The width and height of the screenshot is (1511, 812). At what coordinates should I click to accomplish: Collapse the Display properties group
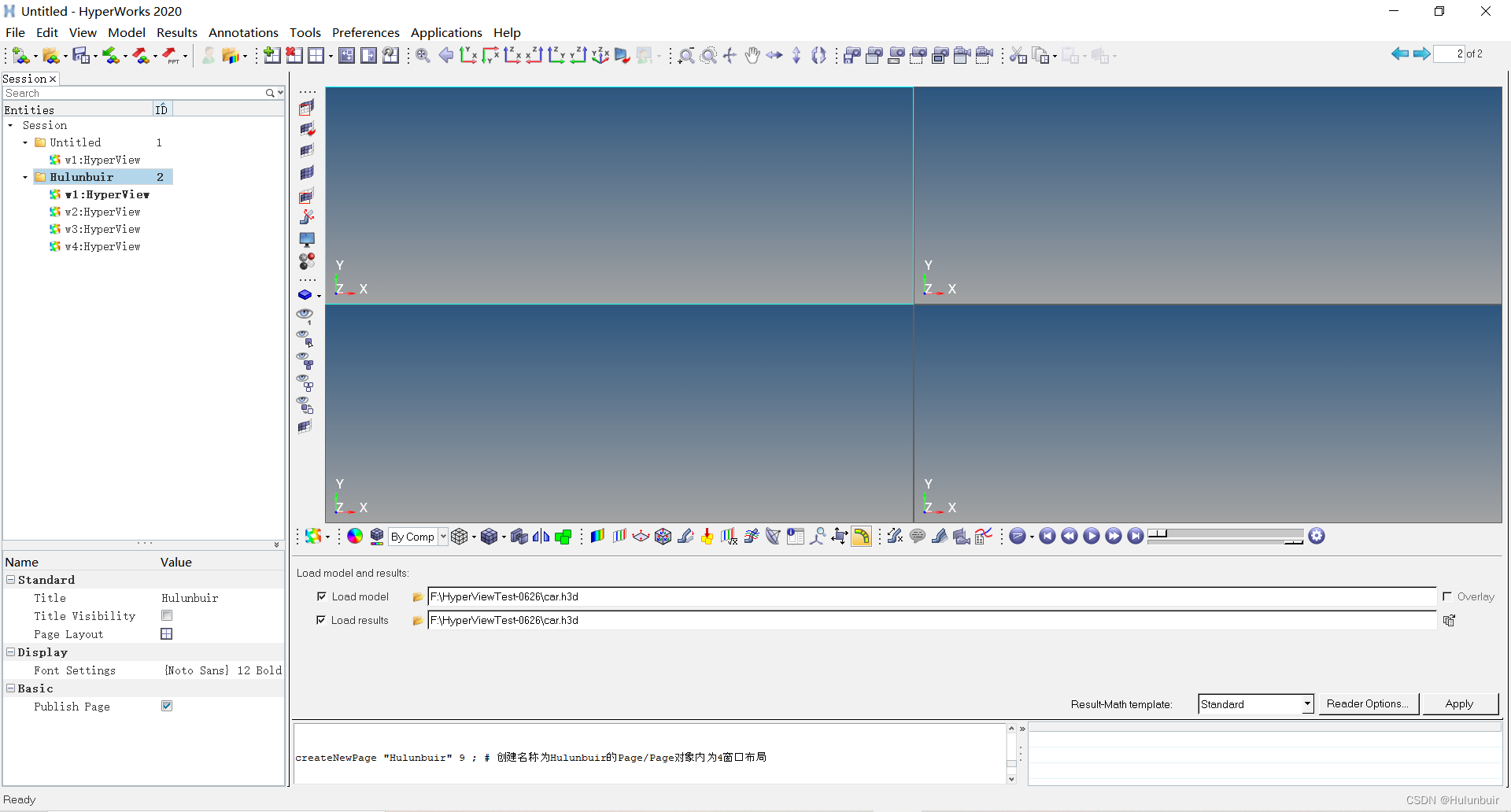(11, 651)
